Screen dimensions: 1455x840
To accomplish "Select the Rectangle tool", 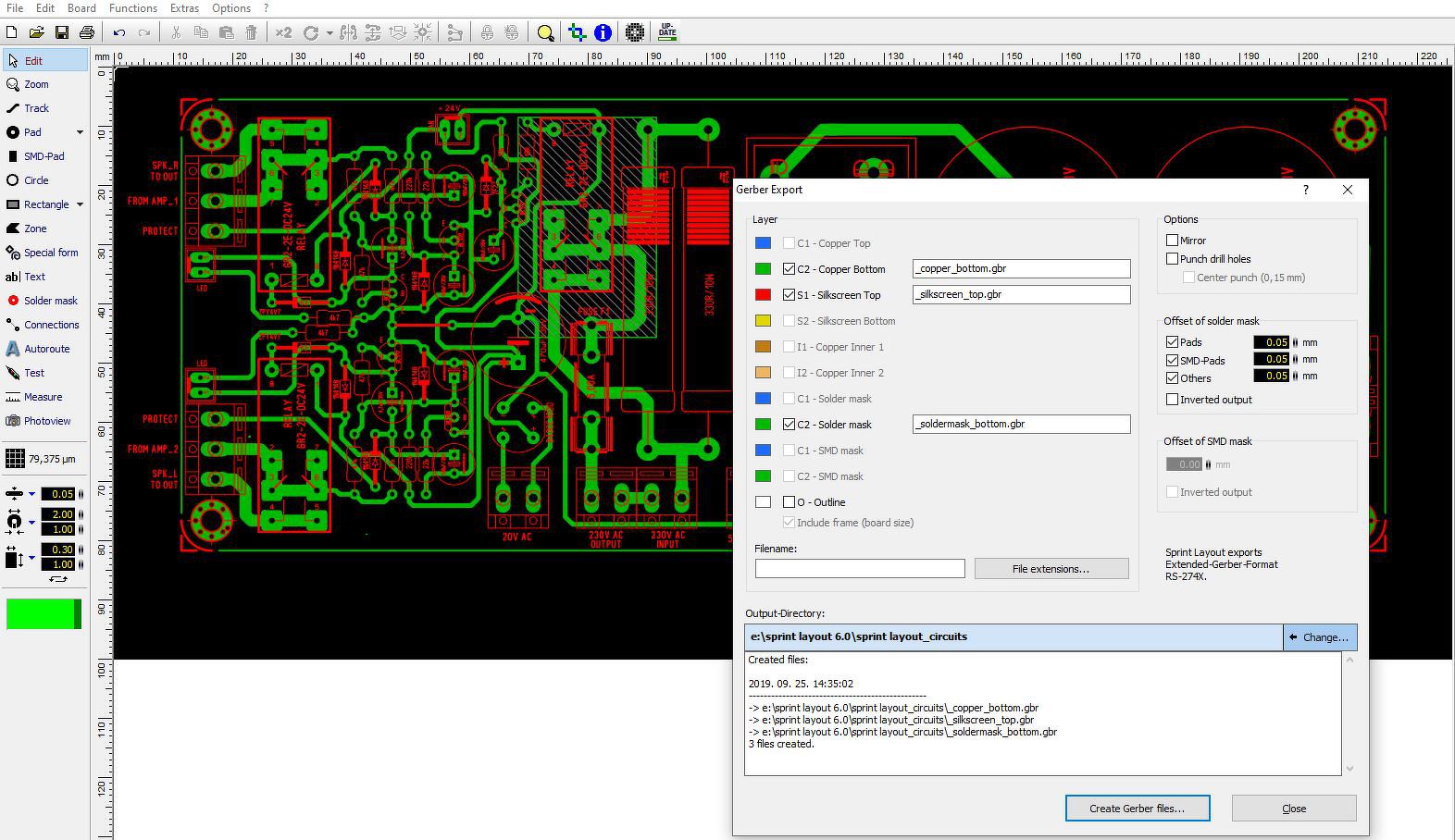I will point(37,204).
